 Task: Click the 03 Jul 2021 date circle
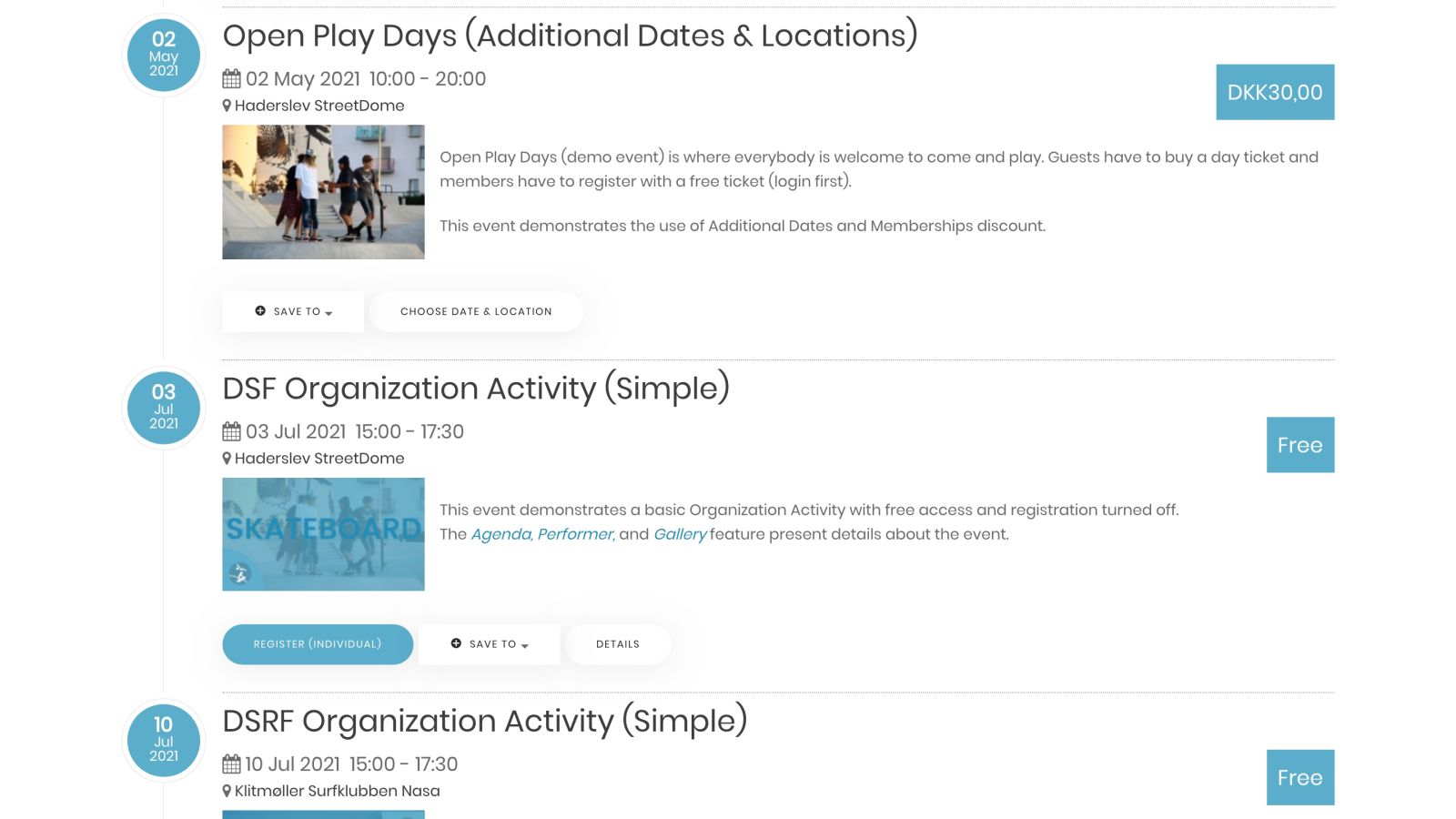click(x=164, y=408)
